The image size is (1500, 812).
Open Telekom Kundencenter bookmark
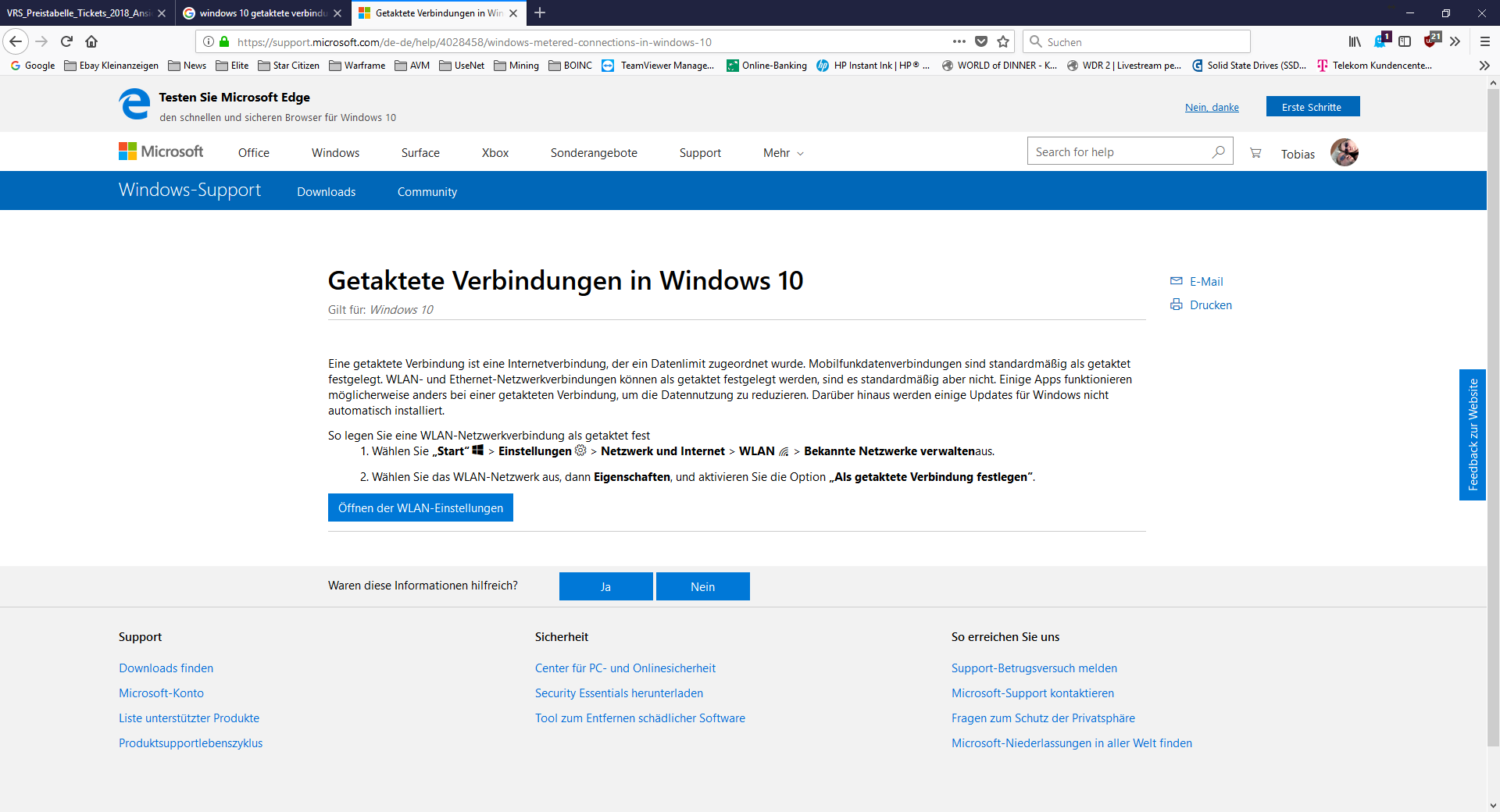[1374, 66]
